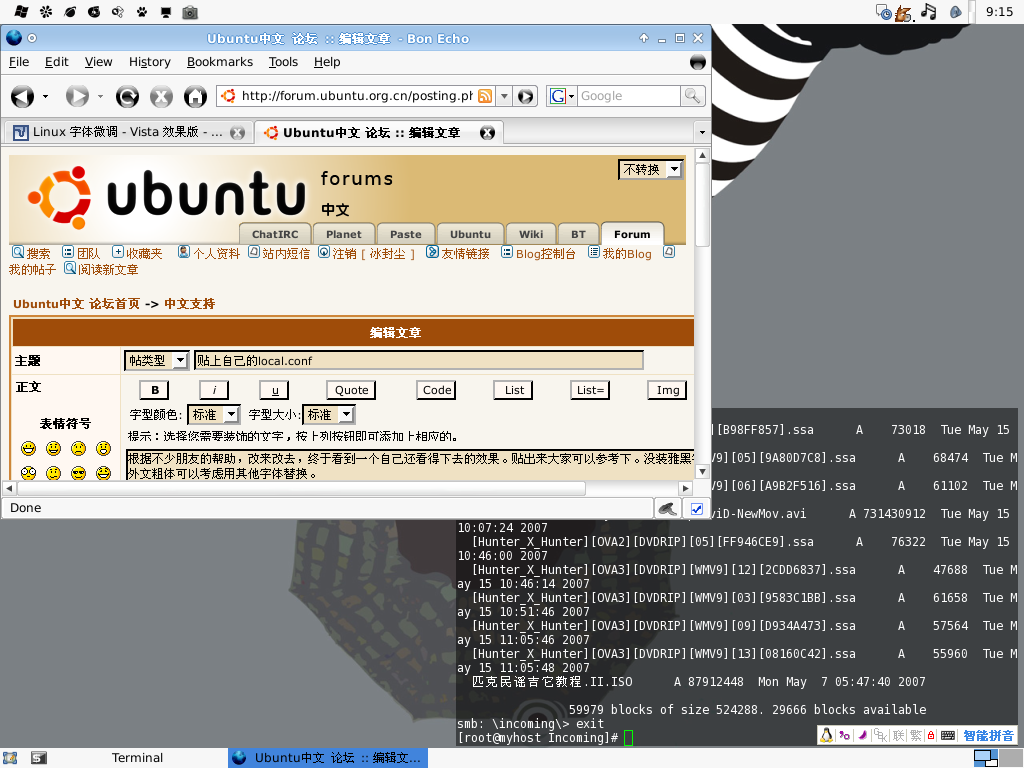
Task: Click the monitor icon in top panel
Action: pos(166,12)
